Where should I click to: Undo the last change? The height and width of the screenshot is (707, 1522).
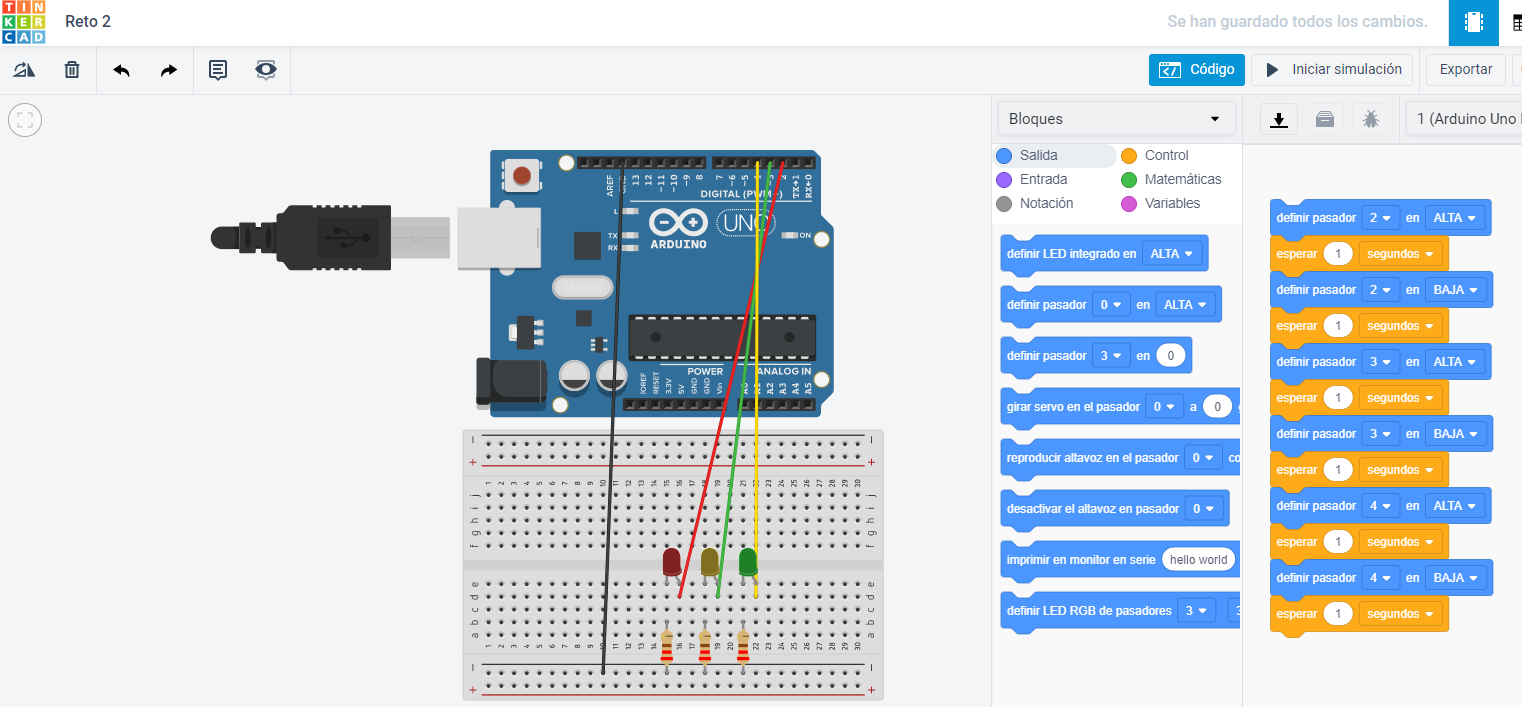(120, 70)
